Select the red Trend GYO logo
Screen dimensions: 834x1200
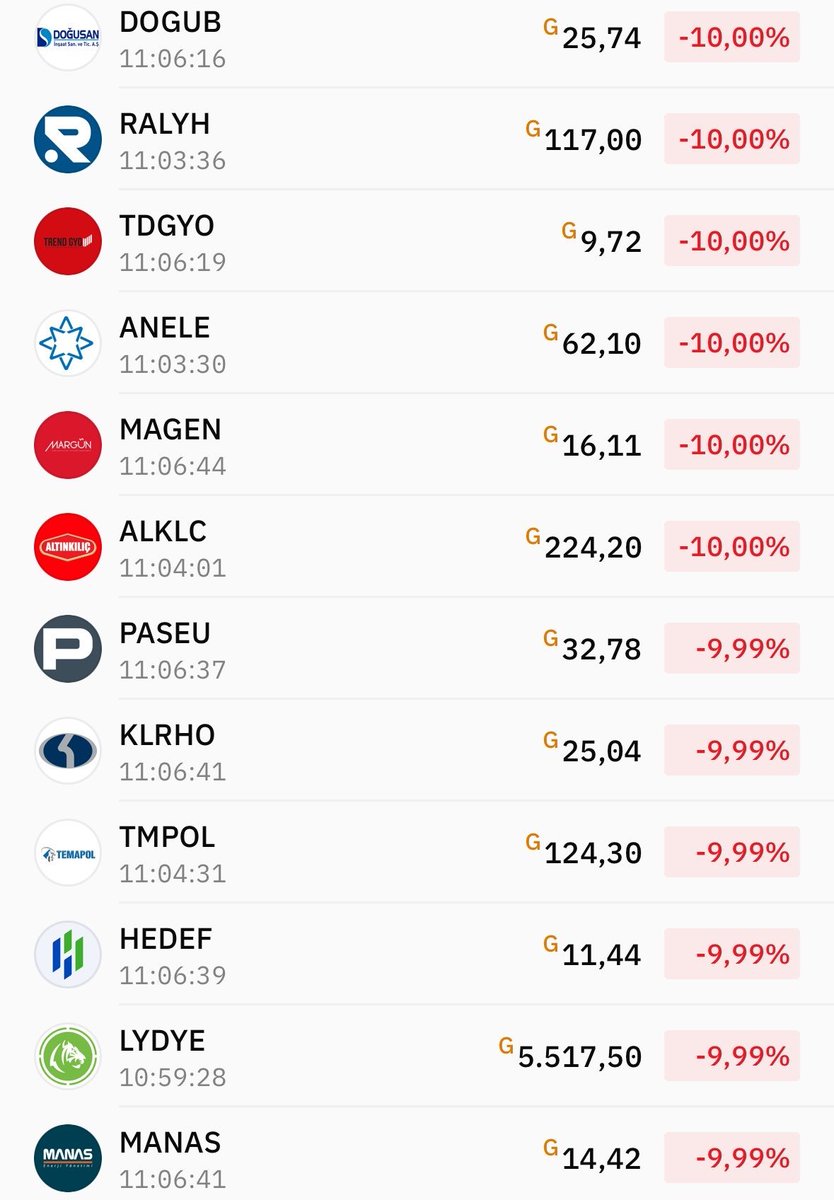[68, 241]
